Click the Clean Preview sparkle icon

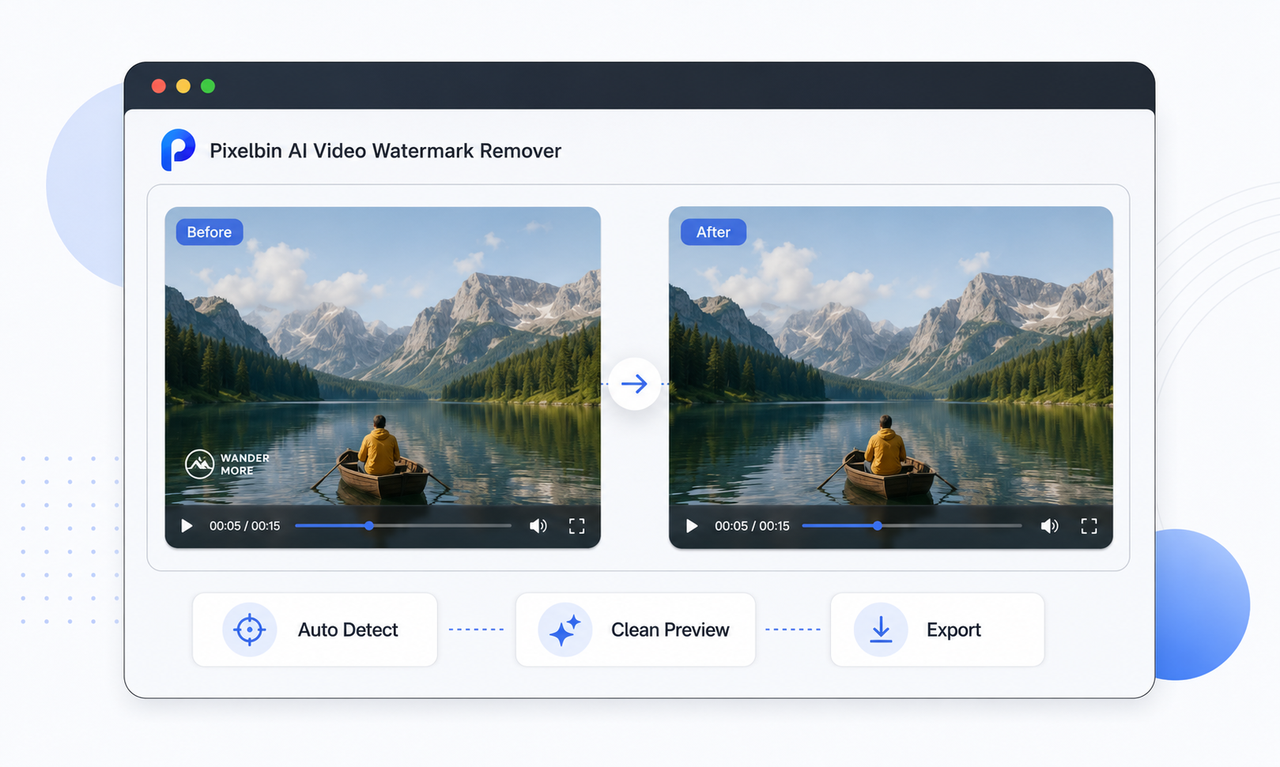(565, 630)
